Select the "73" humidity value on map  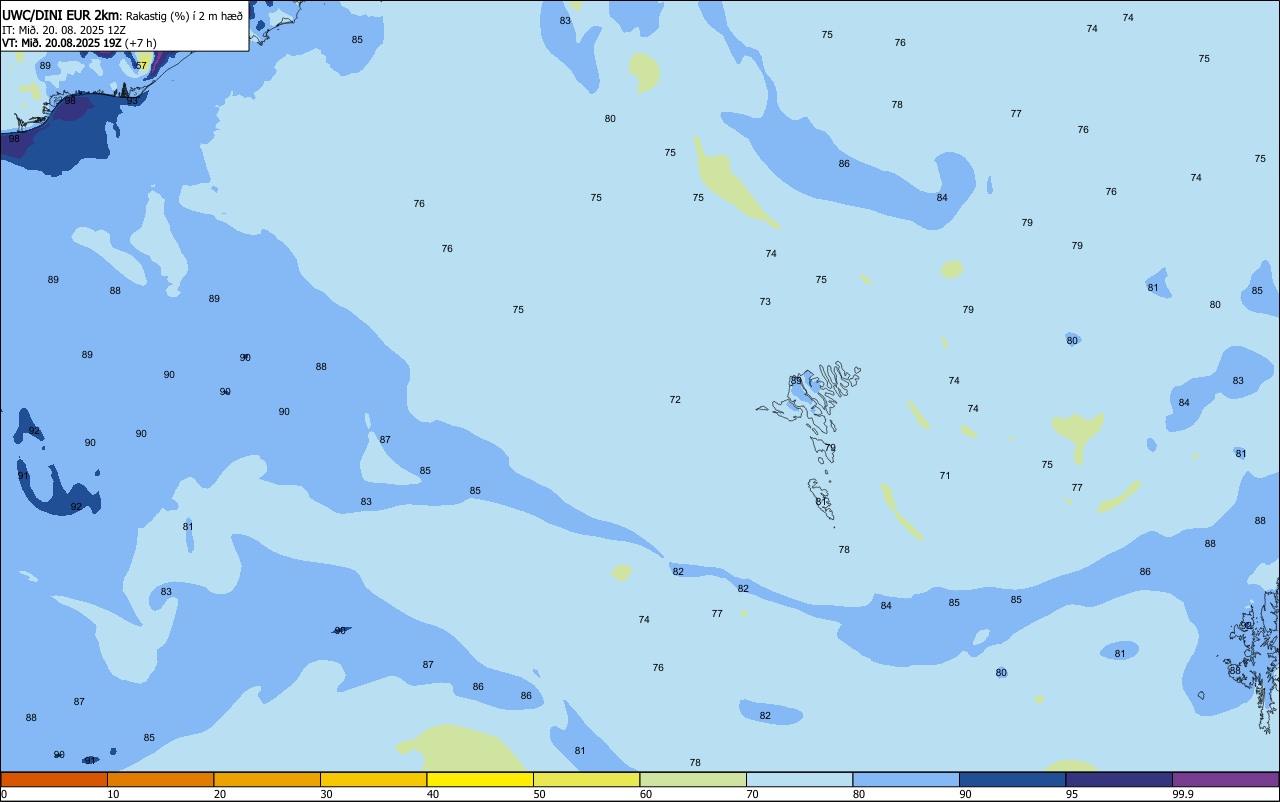coord(765,302)
